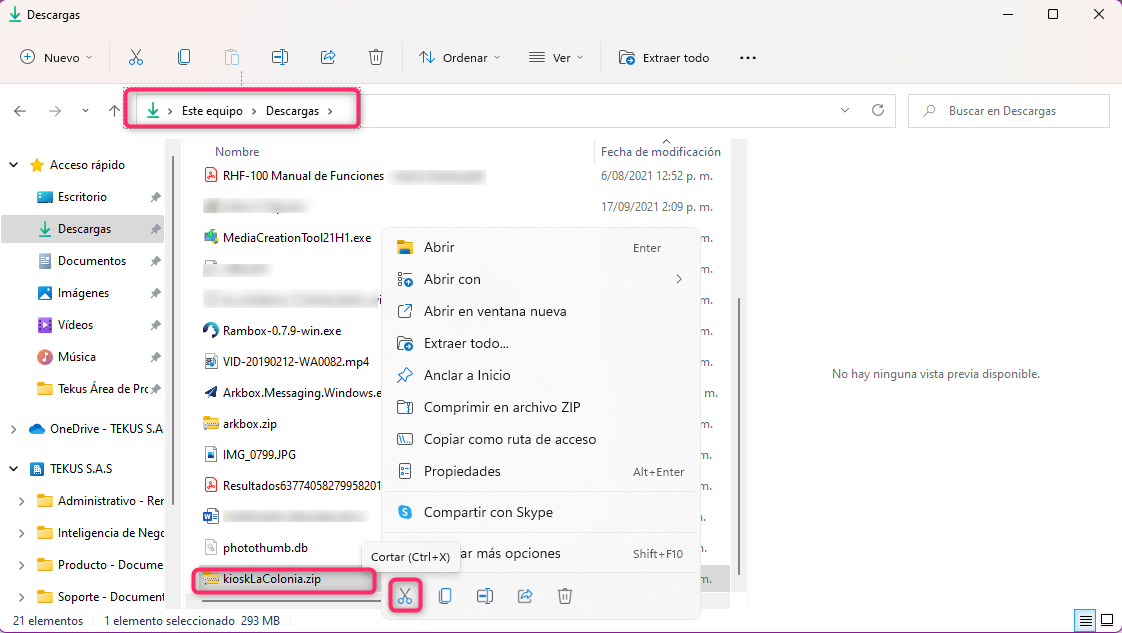Image resolution: width=1122 pixels, height=633 pixels.
Task: Go up one folder level using the up arrow
Action: pos(114,111)
